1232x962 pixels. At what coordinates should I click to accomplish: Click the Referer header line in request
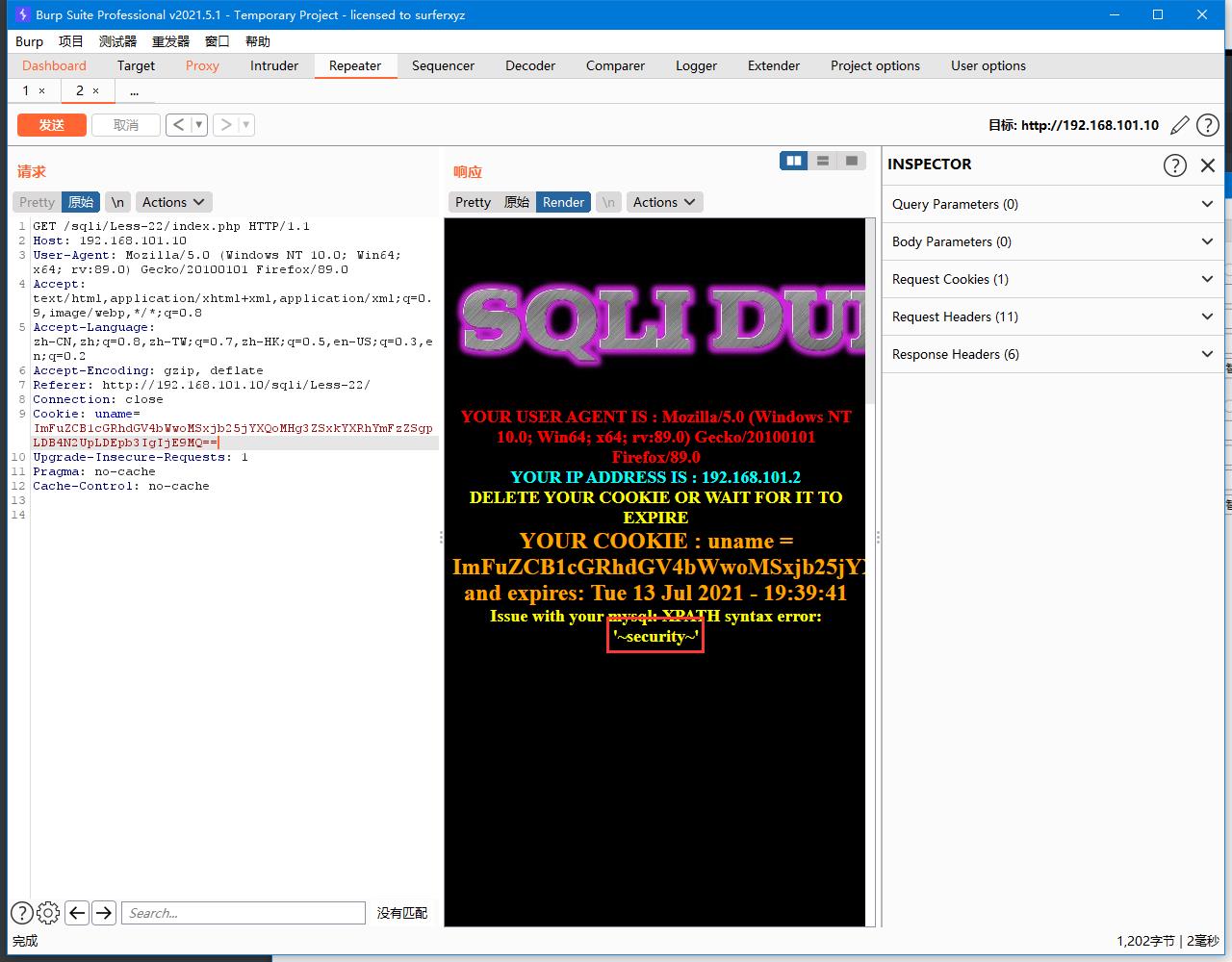(201, 385)
